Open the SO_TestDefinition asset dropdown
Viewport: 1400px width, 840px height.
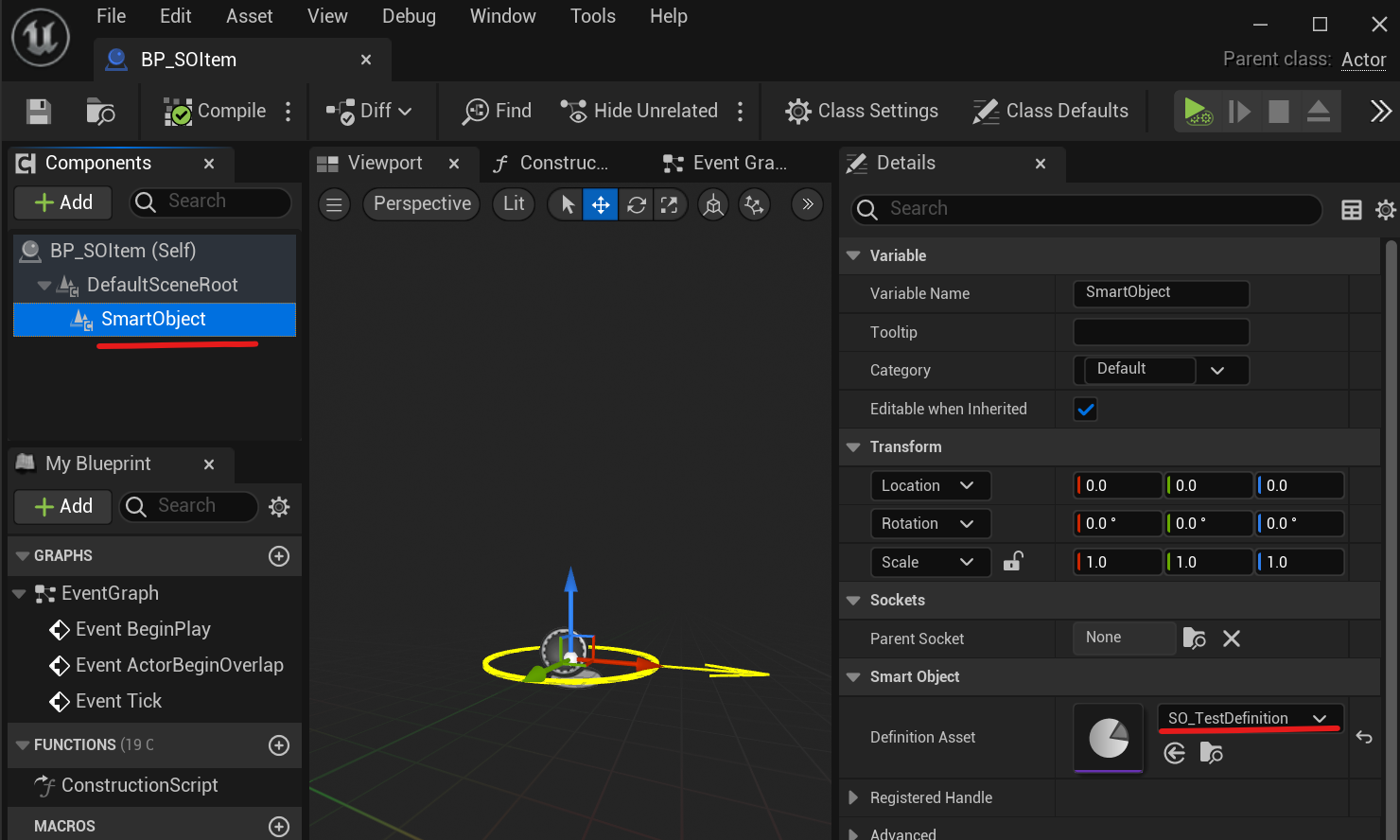click(1249, 719)
